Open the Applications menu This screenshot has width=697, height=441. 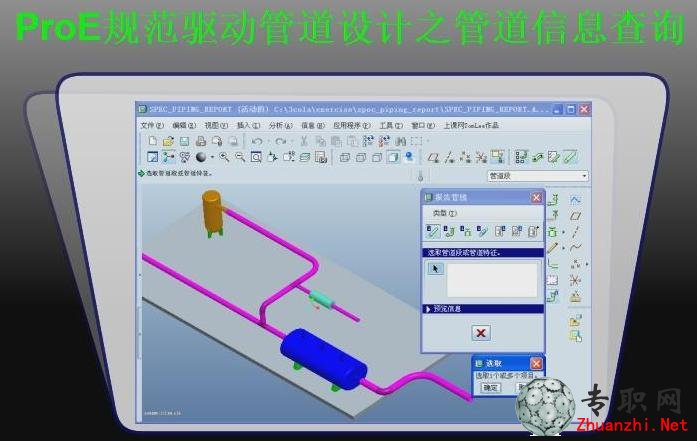351,125
